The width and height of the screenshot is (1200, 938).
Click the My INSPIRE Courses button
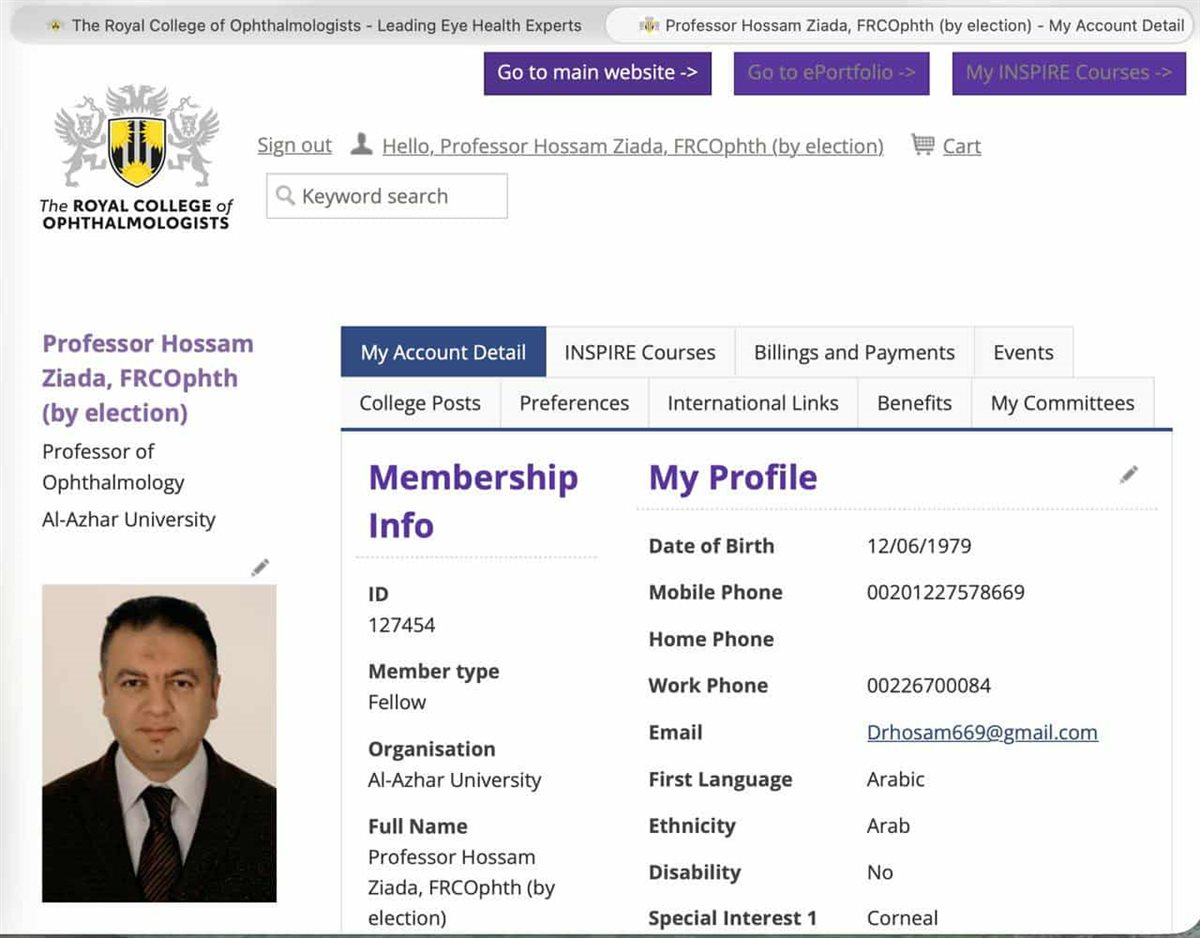[1068, 73]
